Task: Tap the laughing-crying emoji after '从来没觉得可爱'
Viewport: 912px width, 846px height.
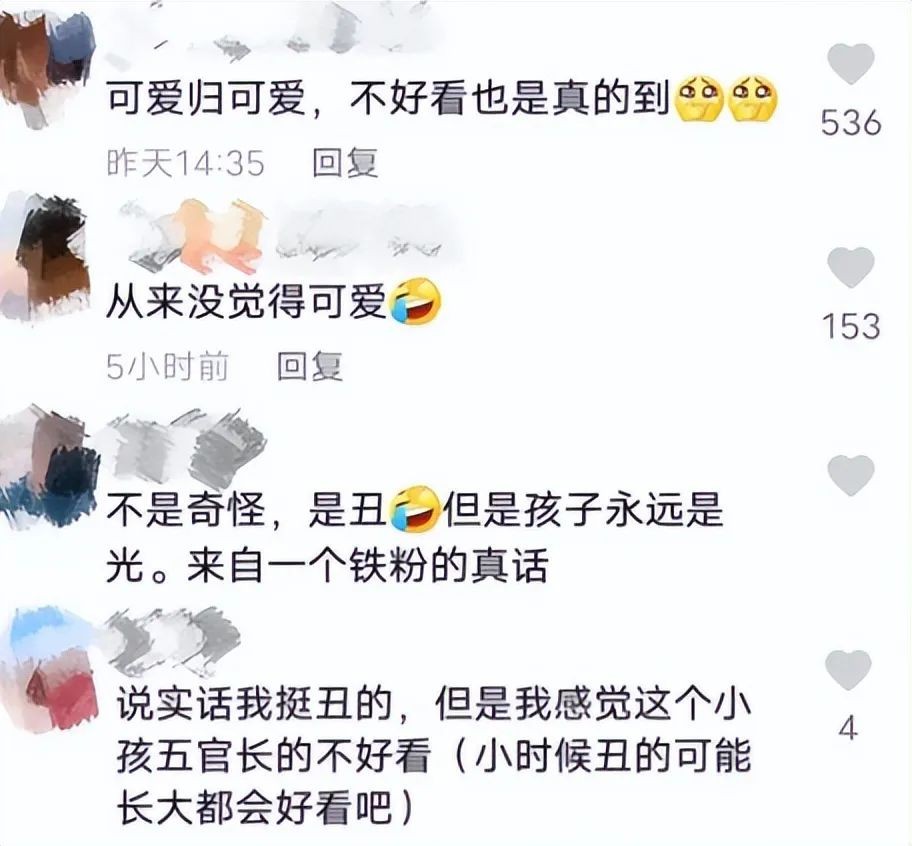Action: [x=415, y=301]
